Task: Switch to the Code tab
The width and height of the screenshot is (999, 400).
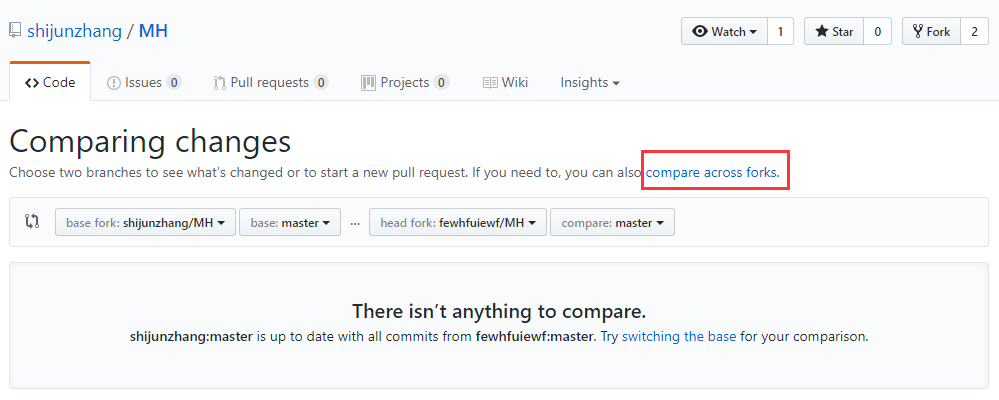Action: (x=50, y=83)
